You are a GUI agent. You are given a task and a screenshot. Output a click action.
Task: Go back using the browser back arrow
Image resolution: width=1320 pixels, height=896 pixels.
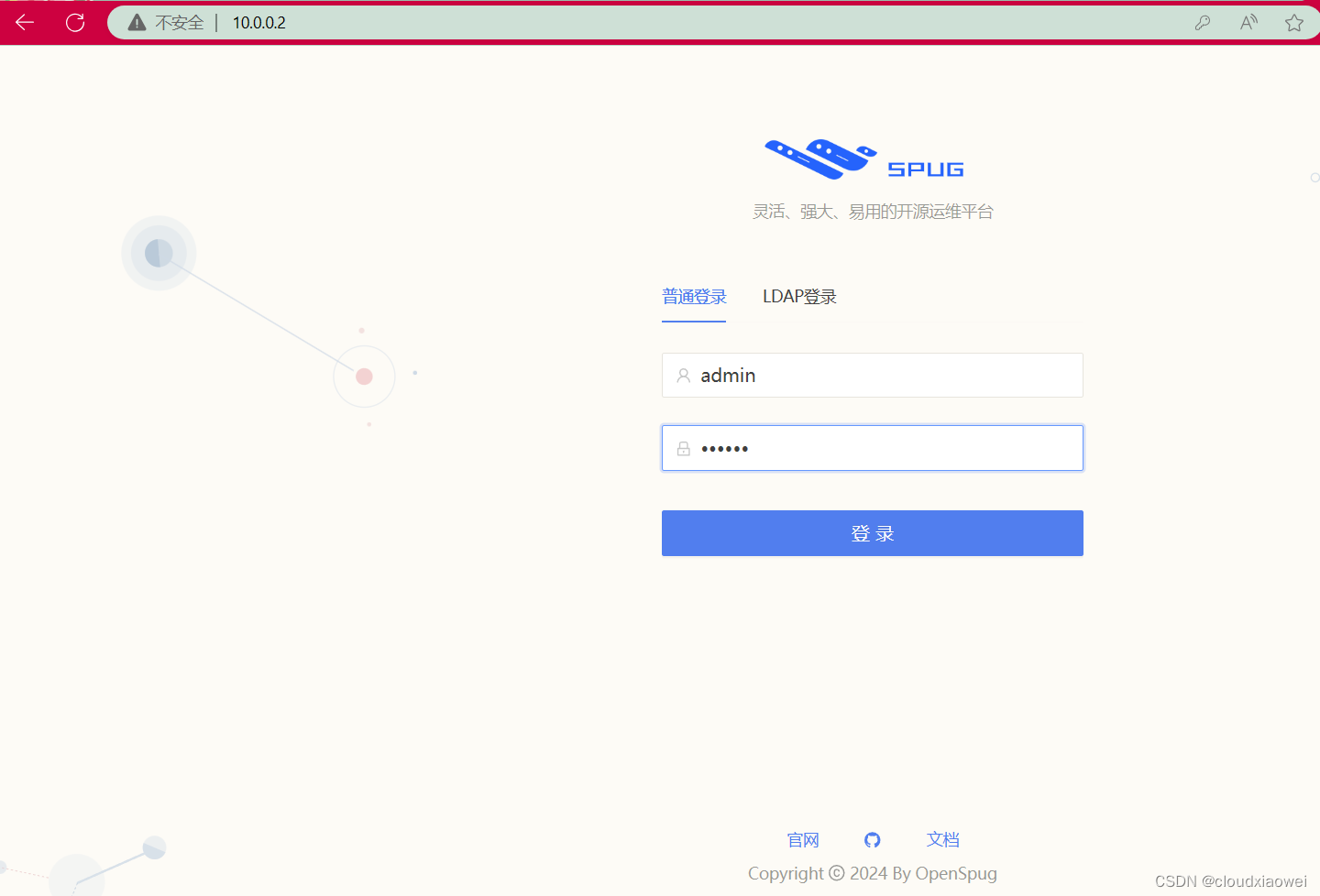pyautogui.click(x=25, y=22)
